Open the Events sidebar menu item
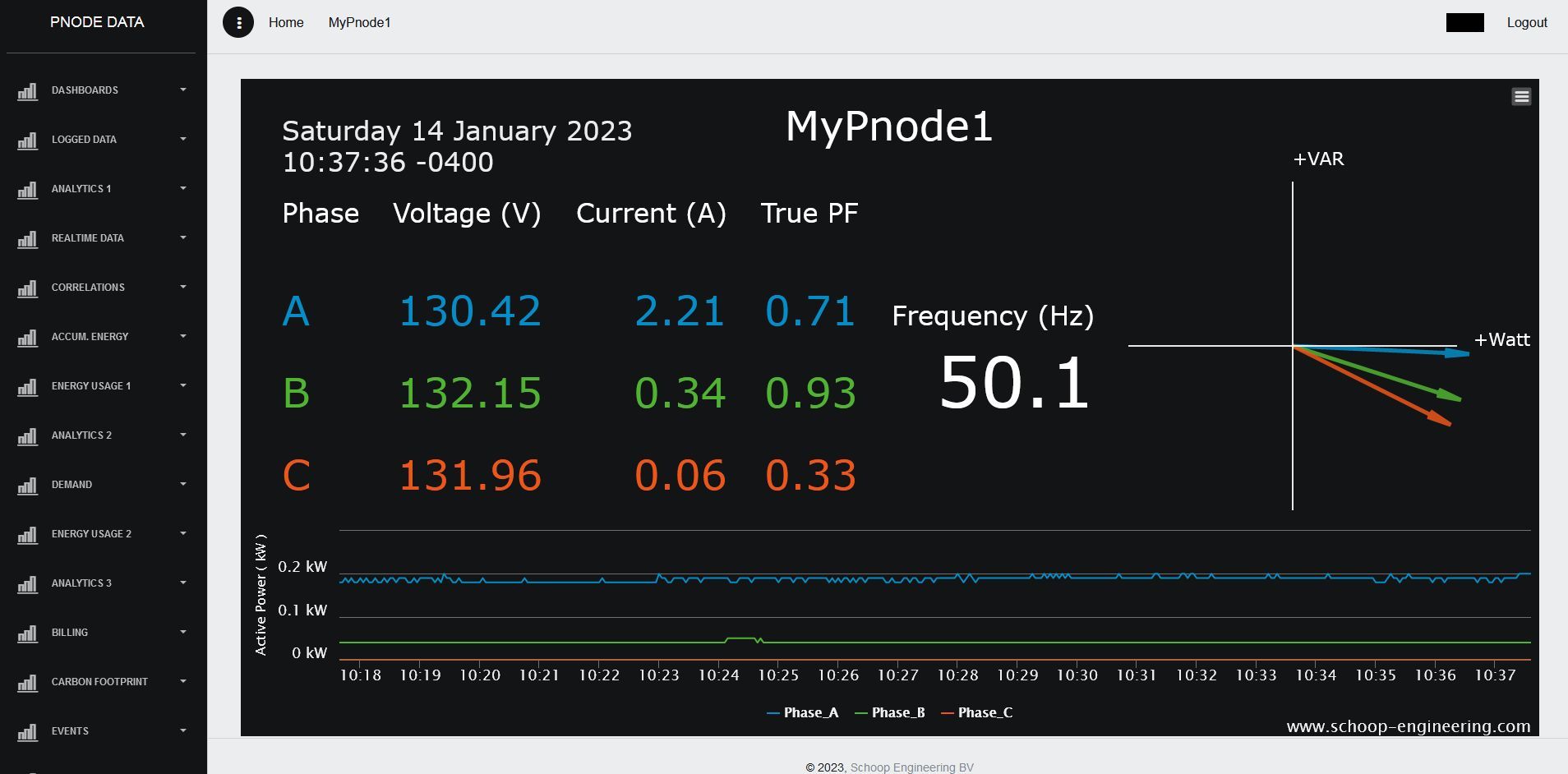The height and width of the screenshot is (774, 1568). tap(70, 731)
